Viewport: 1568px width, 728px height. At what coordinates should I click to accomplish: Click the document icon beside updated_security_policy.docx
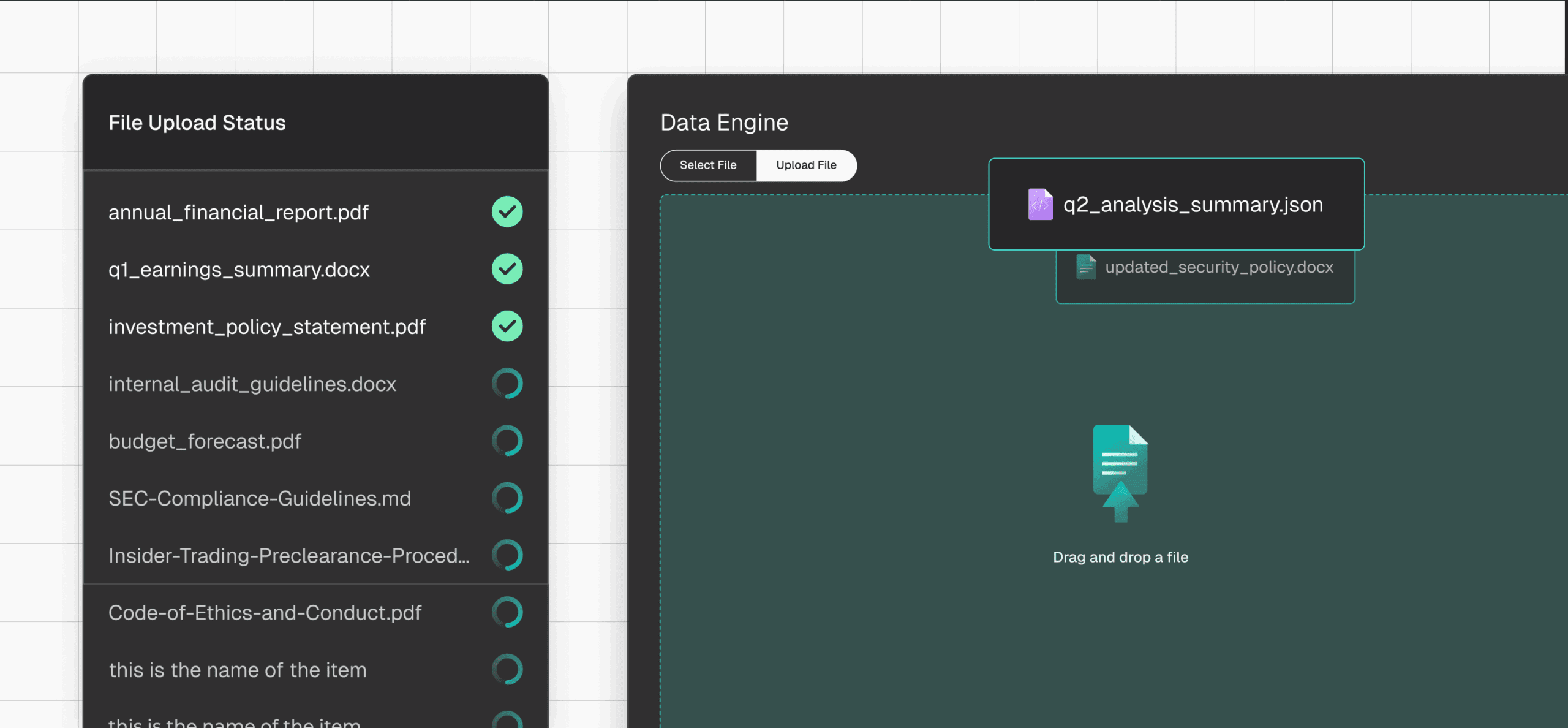click(x=1084, y=267)
